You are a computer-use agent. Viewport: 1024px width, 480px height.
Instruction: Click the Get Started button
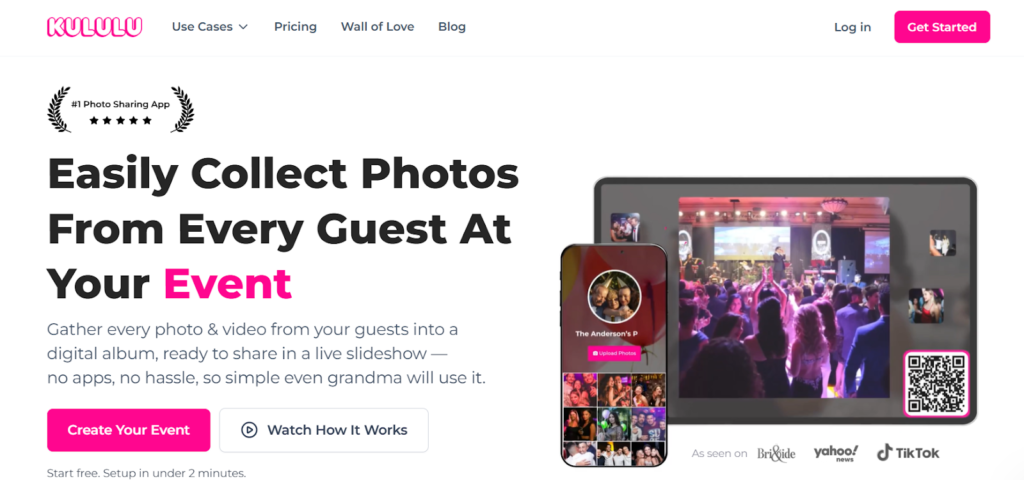(942, 27)
